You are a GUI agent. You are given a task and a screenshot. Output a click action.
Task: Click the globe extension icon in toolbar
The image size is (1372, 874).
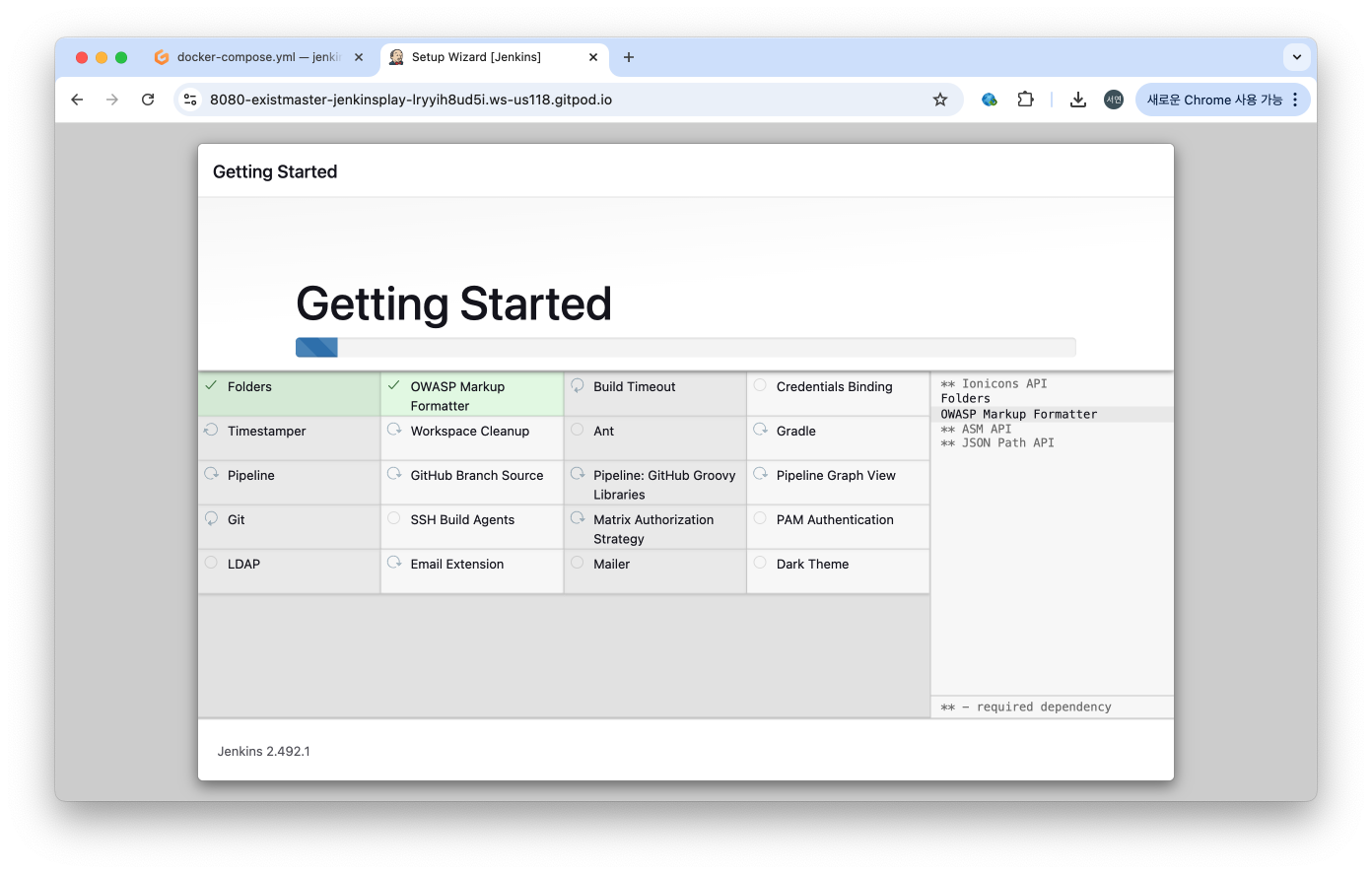990,100
